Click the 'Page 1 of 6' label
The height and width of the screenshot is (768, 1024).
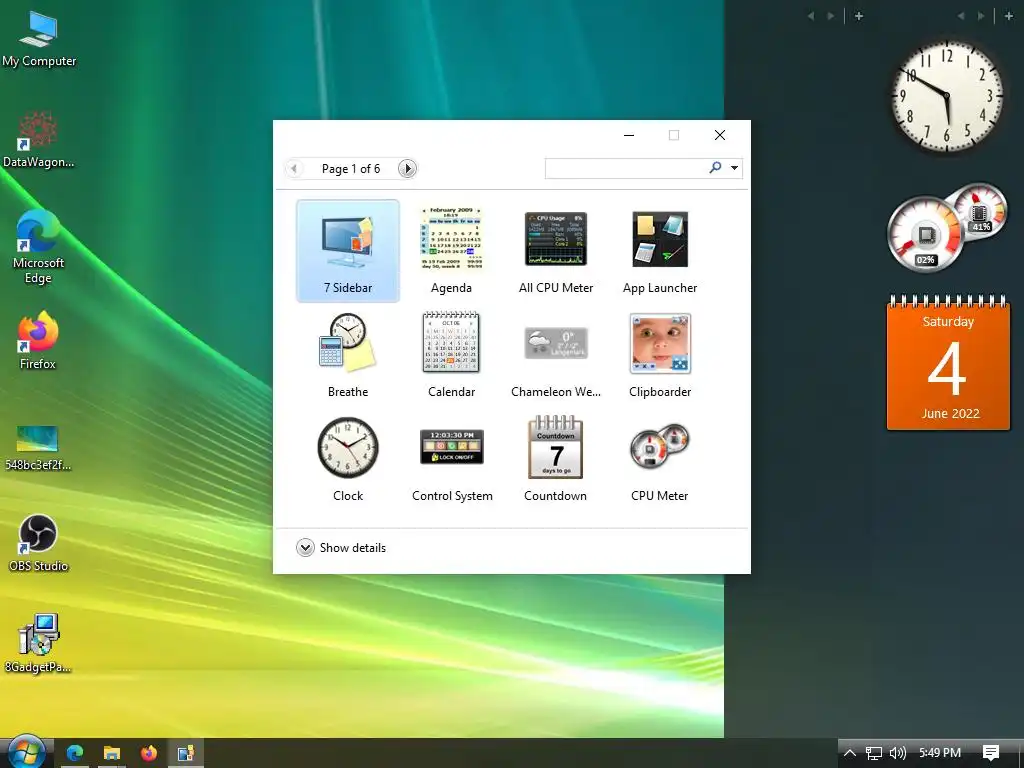tap(351, 168)
